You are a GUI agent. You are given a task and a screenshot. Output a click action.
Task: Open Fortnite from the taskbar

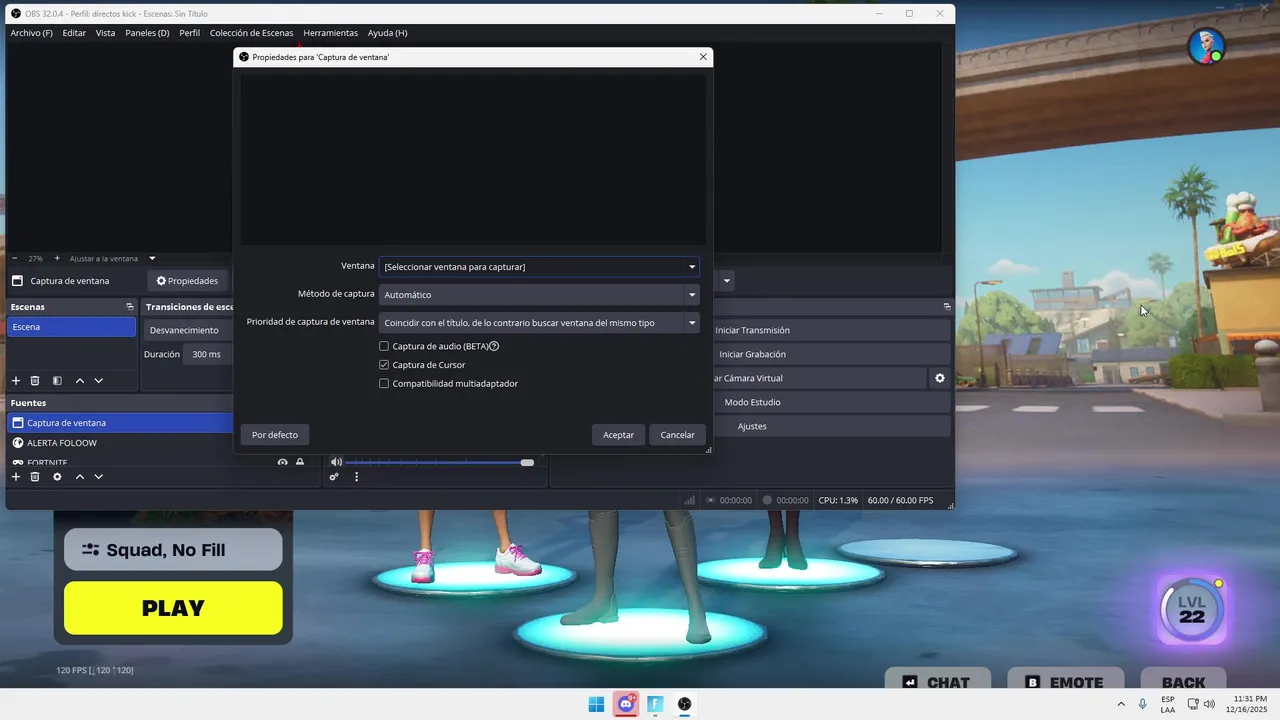pos(655,704)
